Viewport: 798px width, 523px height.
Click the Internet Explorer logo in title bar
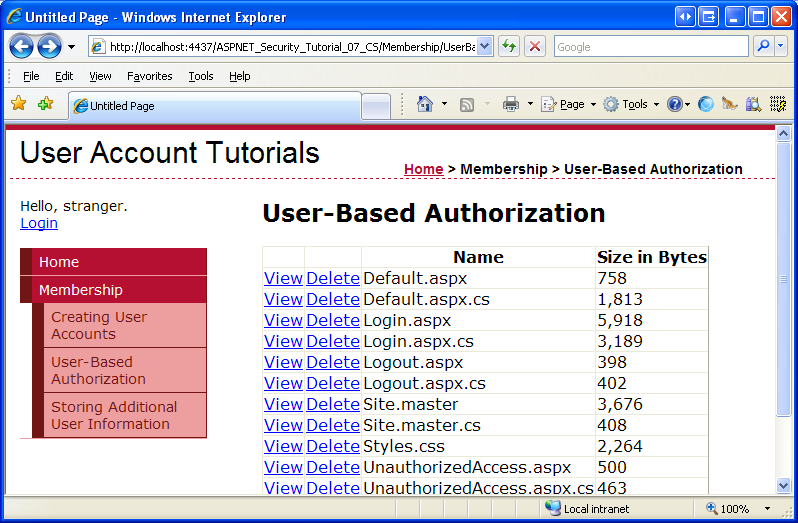pyautogui.click(x=14, y=16)
